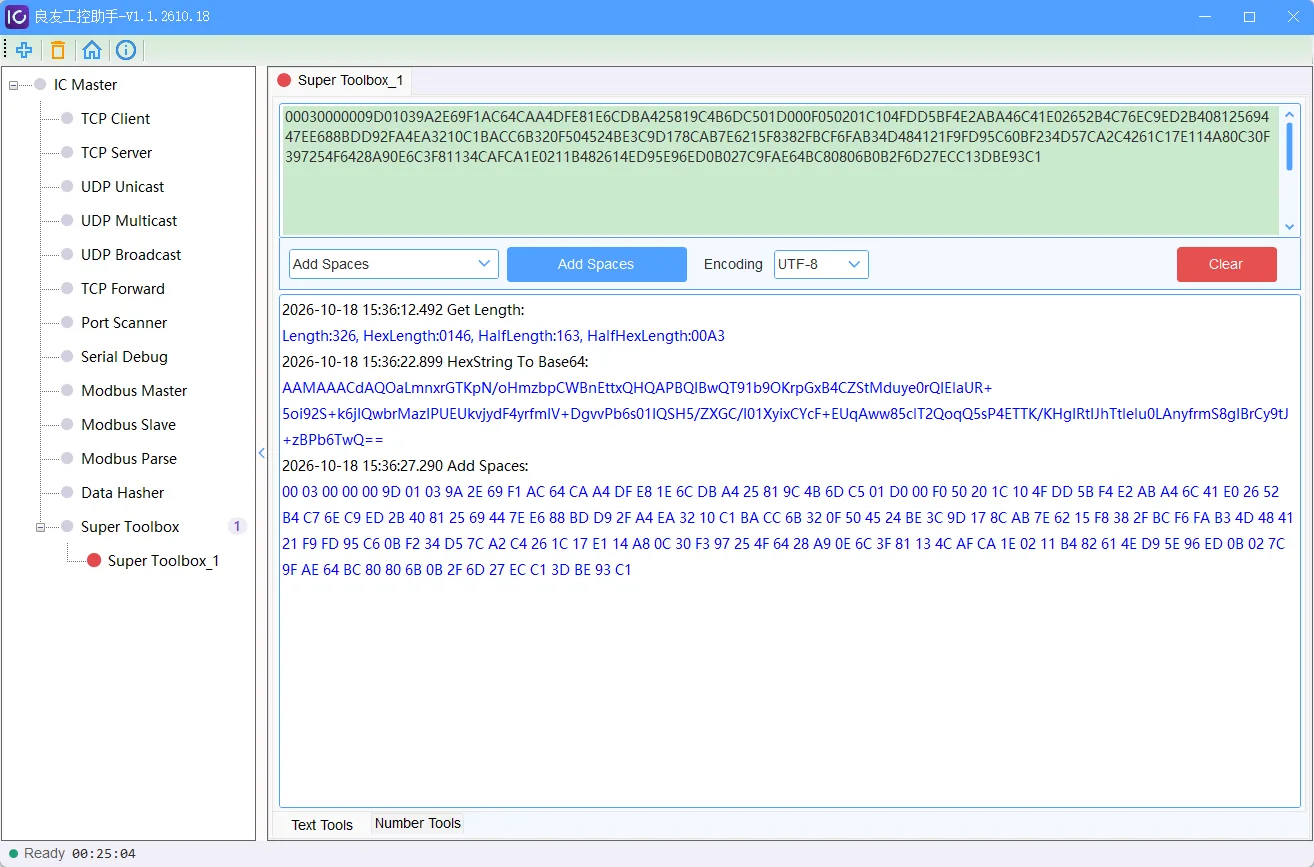This screenshot has height=867, width=1314.
Task: Click the Super Toolbox count badge 1
Action: (237, 526)
